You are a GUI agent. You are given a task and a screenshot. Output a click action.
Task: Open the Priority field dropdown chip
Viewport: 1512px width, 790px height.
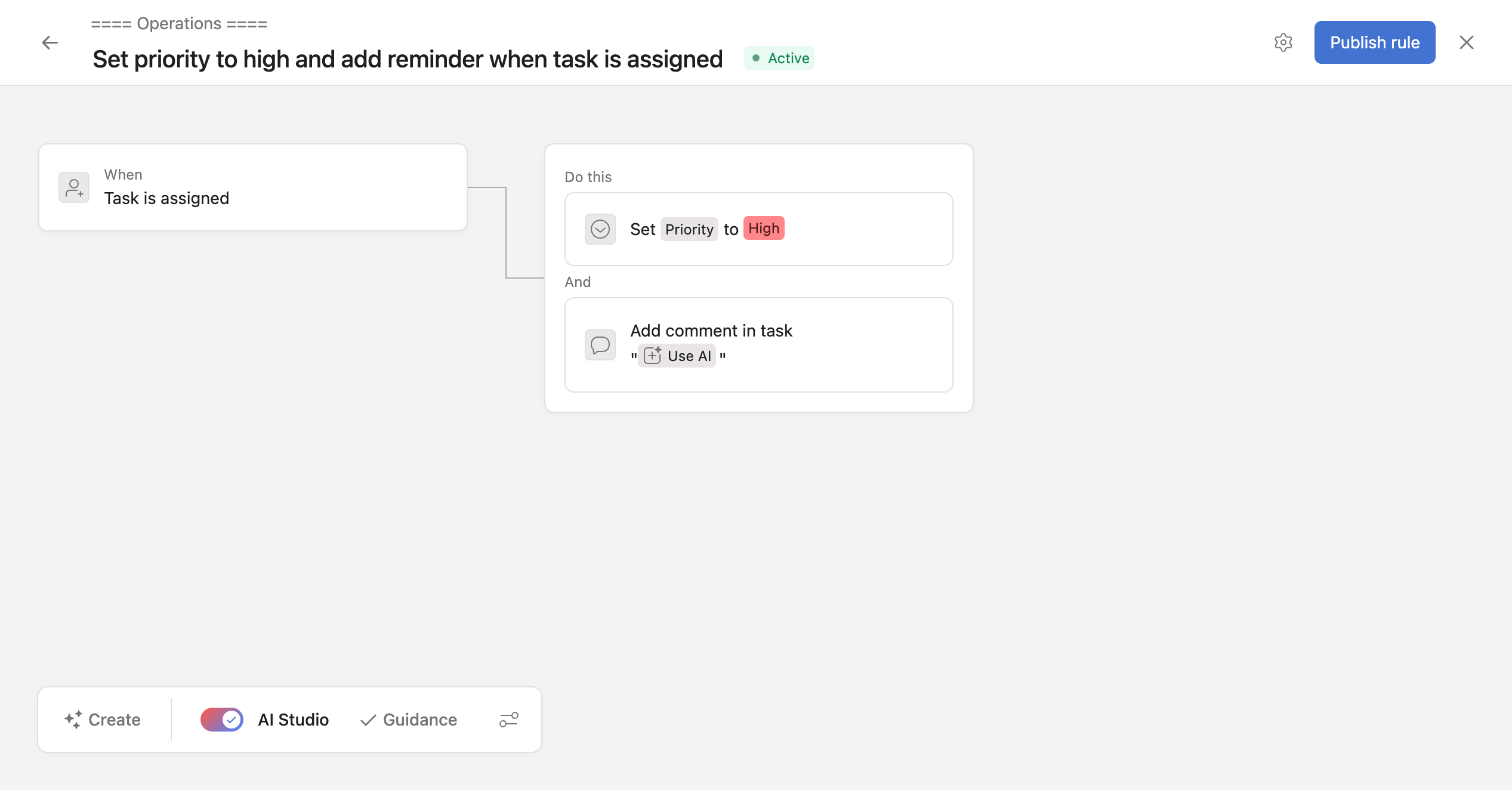coord(689,229)
